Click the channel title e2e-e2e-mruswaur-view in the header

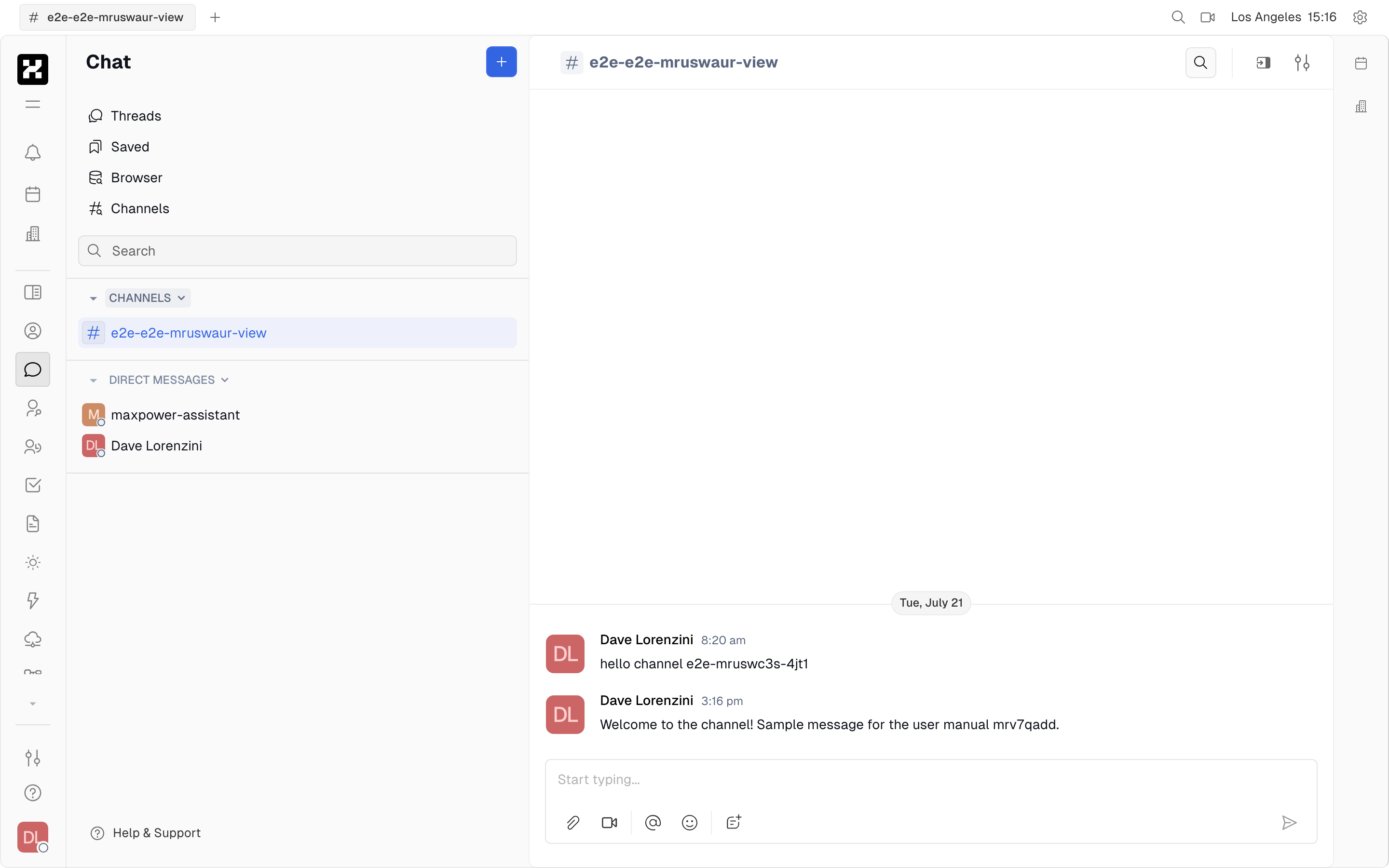point(683,62)
